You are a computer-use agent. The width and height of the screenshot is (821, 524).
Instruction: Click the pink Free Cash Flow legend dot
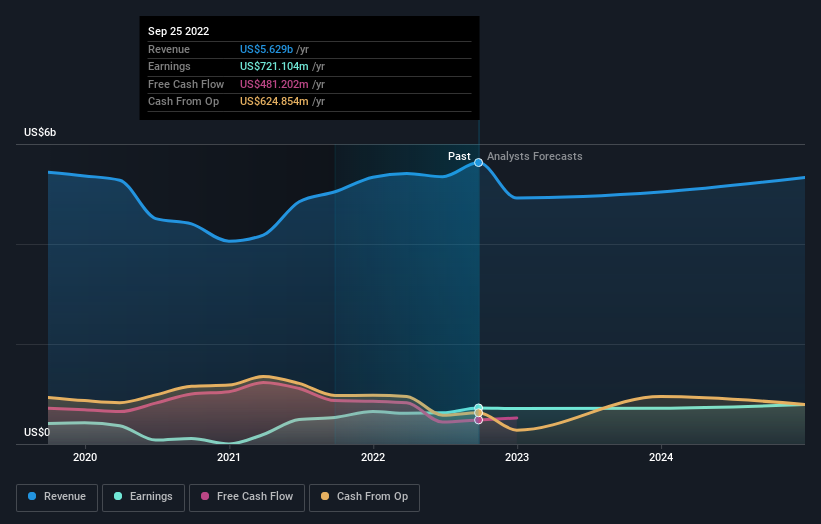(x=205, y=496)
